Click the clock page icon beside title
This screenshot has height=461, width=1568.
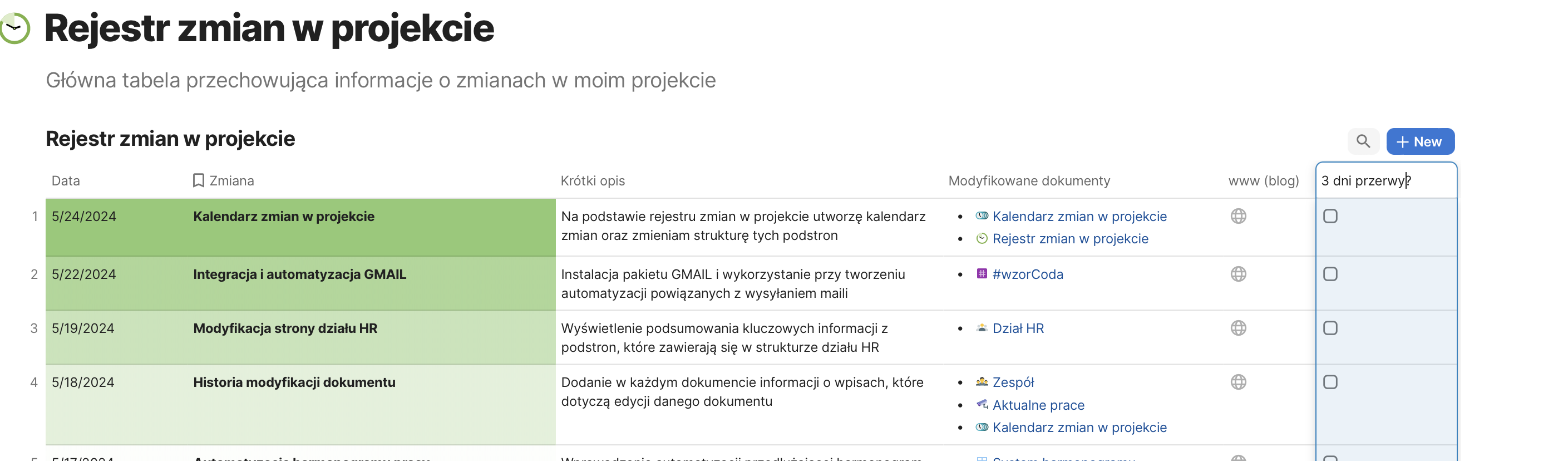coord(15,28)
